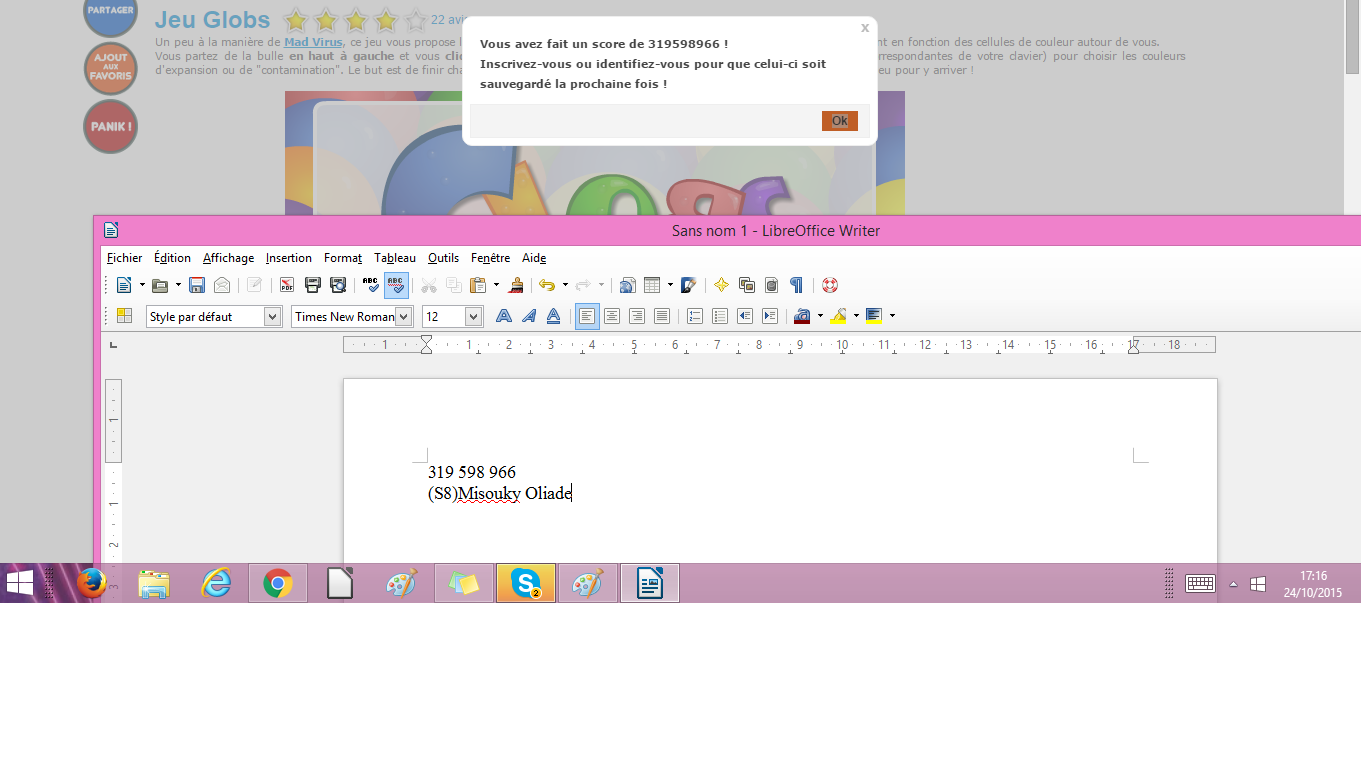Open the Times New Roman font list
The width and height of the screenshot is (1366, 780).
404,317
